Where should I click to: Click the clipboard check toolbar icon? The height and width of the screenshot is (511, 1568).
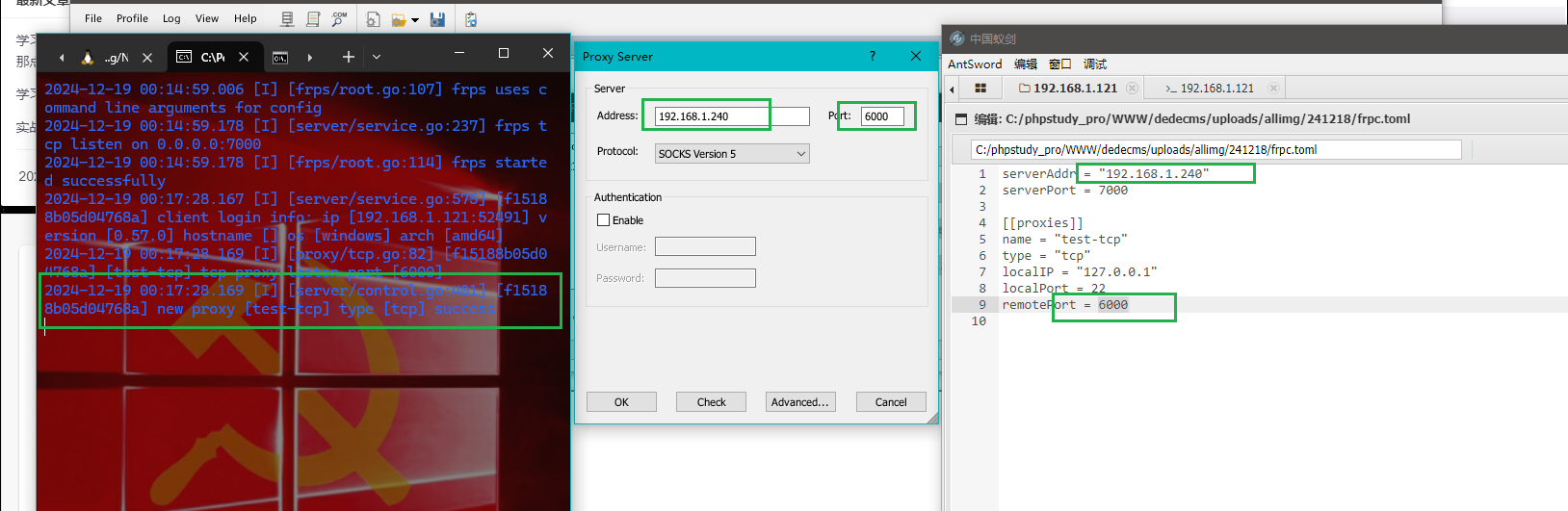[x=471, y=19]
